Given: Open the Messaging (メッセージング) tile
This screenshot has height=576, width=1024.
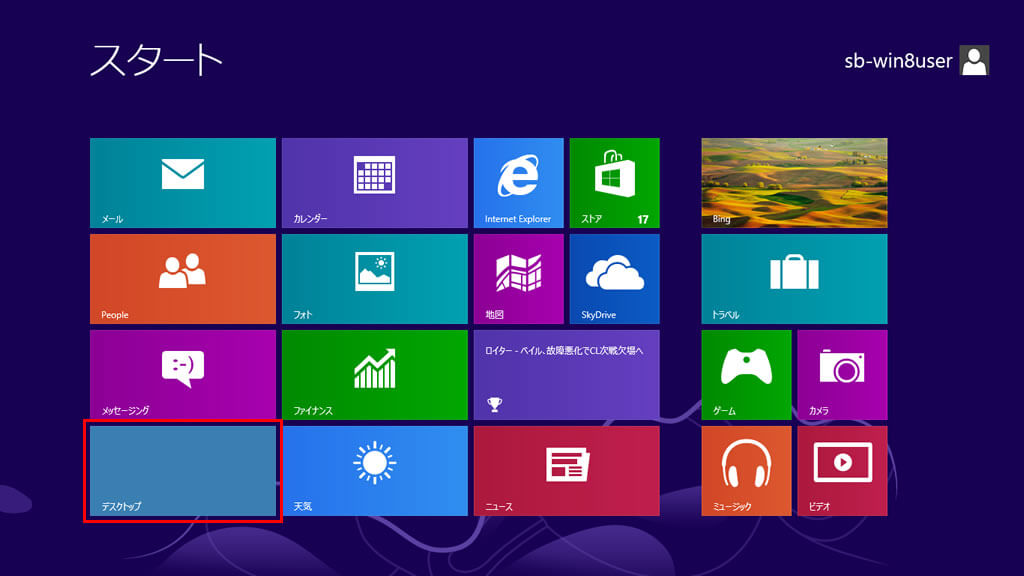Looking at the screenshot, I should (x=182, y=374).
